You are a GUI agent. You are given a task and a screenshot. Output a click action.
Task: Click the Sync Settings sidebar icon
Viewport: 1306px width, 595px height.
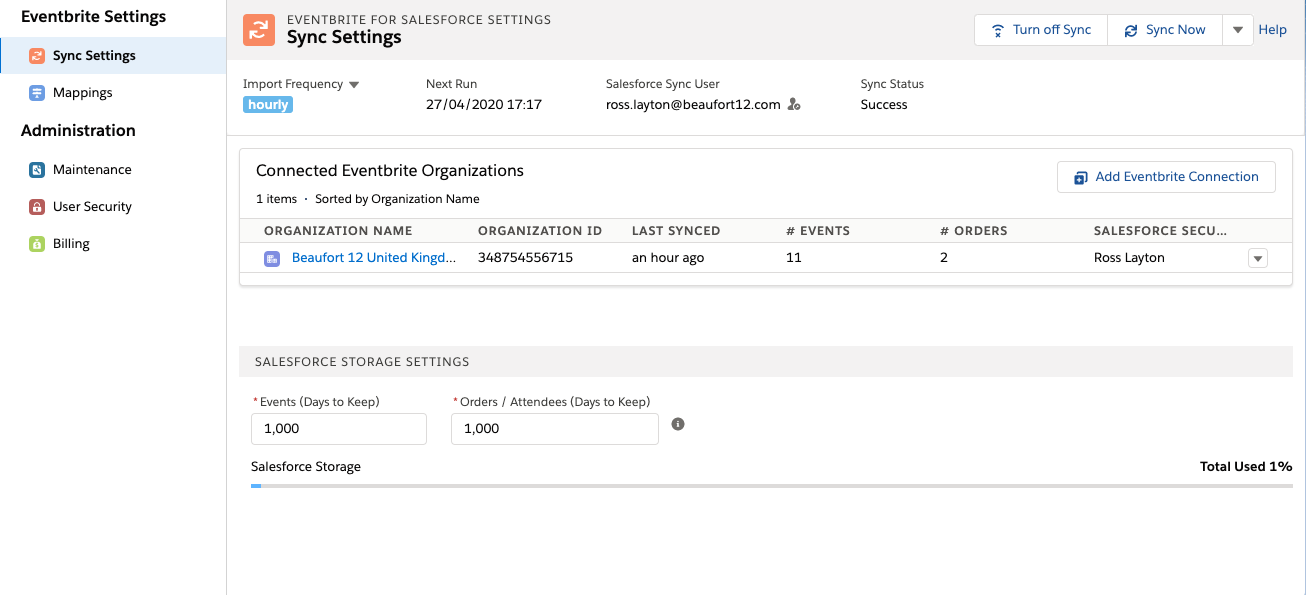coord(37,56)
